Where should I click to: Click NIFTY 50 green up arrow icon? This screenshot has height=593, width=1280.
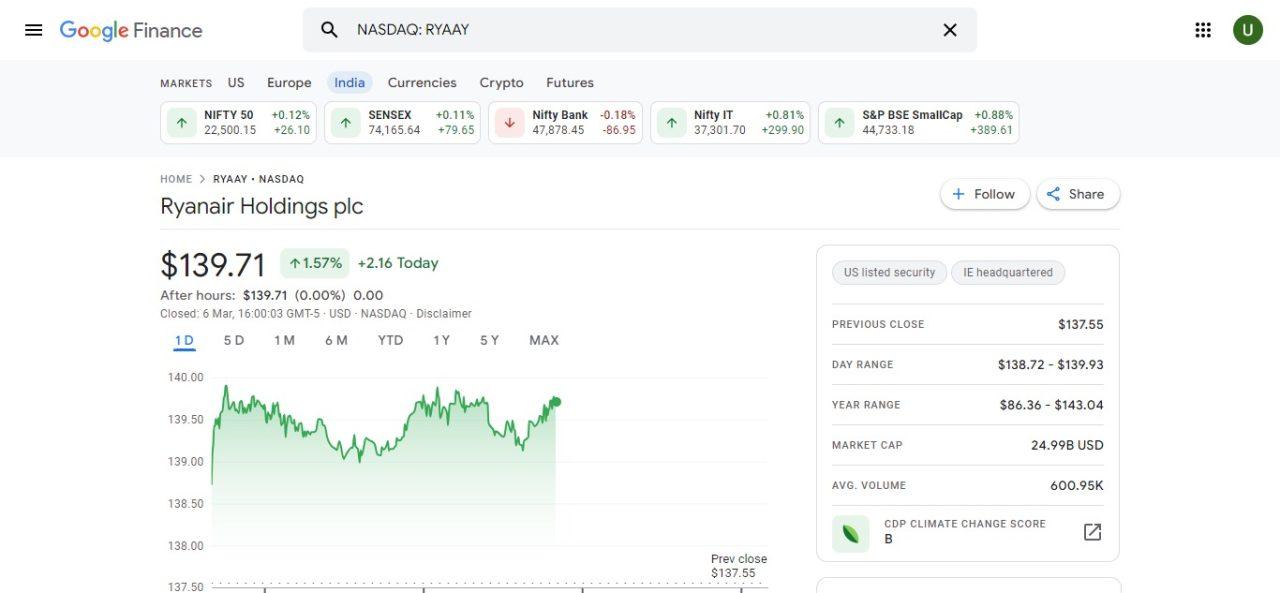(x=181, y=123)
